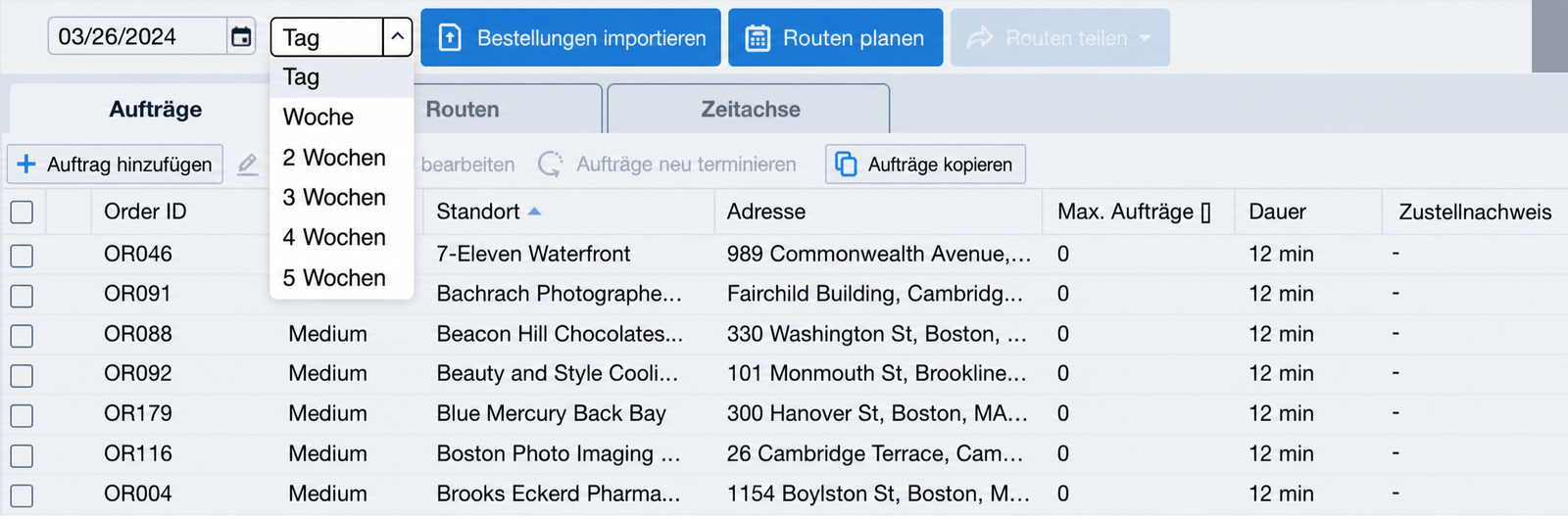The image size is (1568, 519).
Task: Click the Standort sort arrow indicator
Action: click(x=534, y=212)
